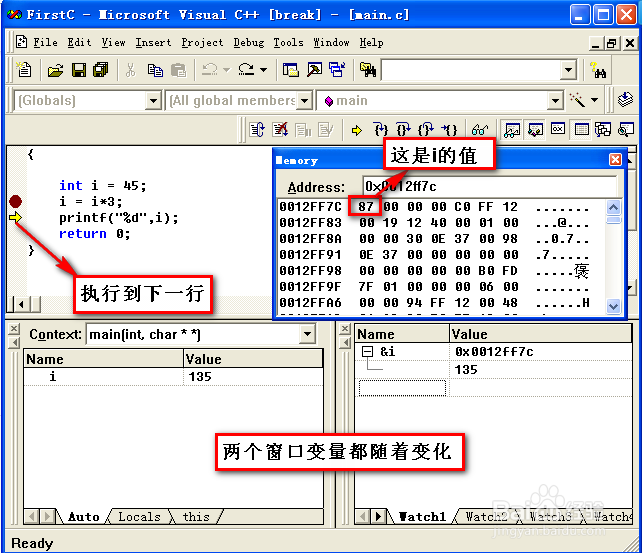Click the Step Over icon
This screenshot has height=553, width=642.
tap(404, 130)
